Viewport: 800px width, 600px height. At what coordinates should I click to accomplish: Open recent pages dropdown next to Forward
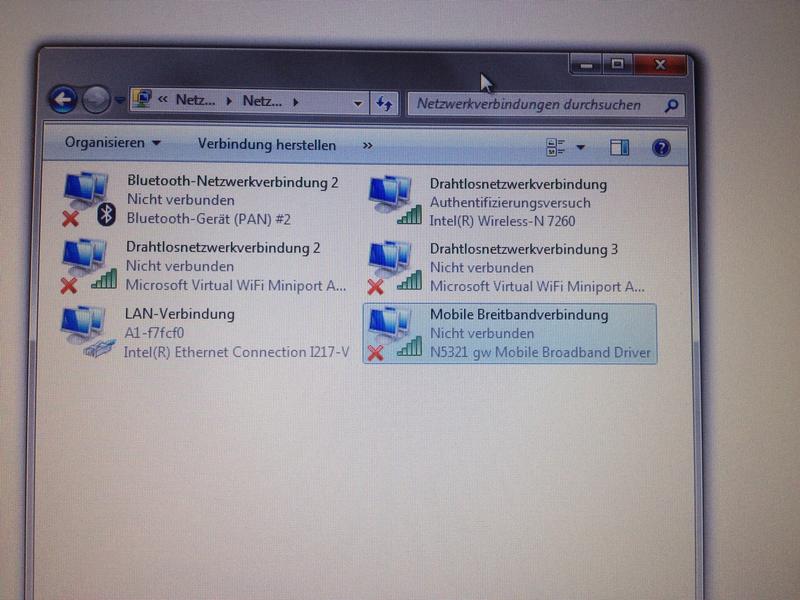(x=120, y=100)
